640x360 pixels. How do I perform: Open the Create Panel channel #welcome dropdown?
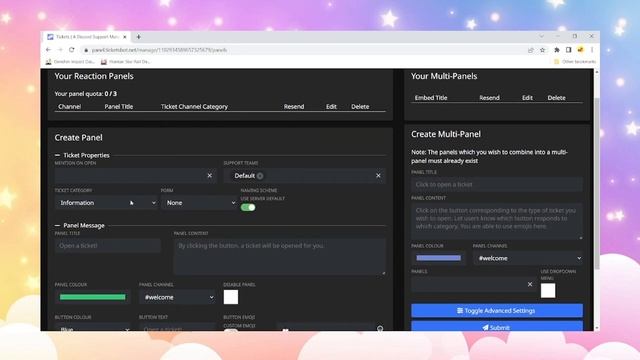click(178, 297)
